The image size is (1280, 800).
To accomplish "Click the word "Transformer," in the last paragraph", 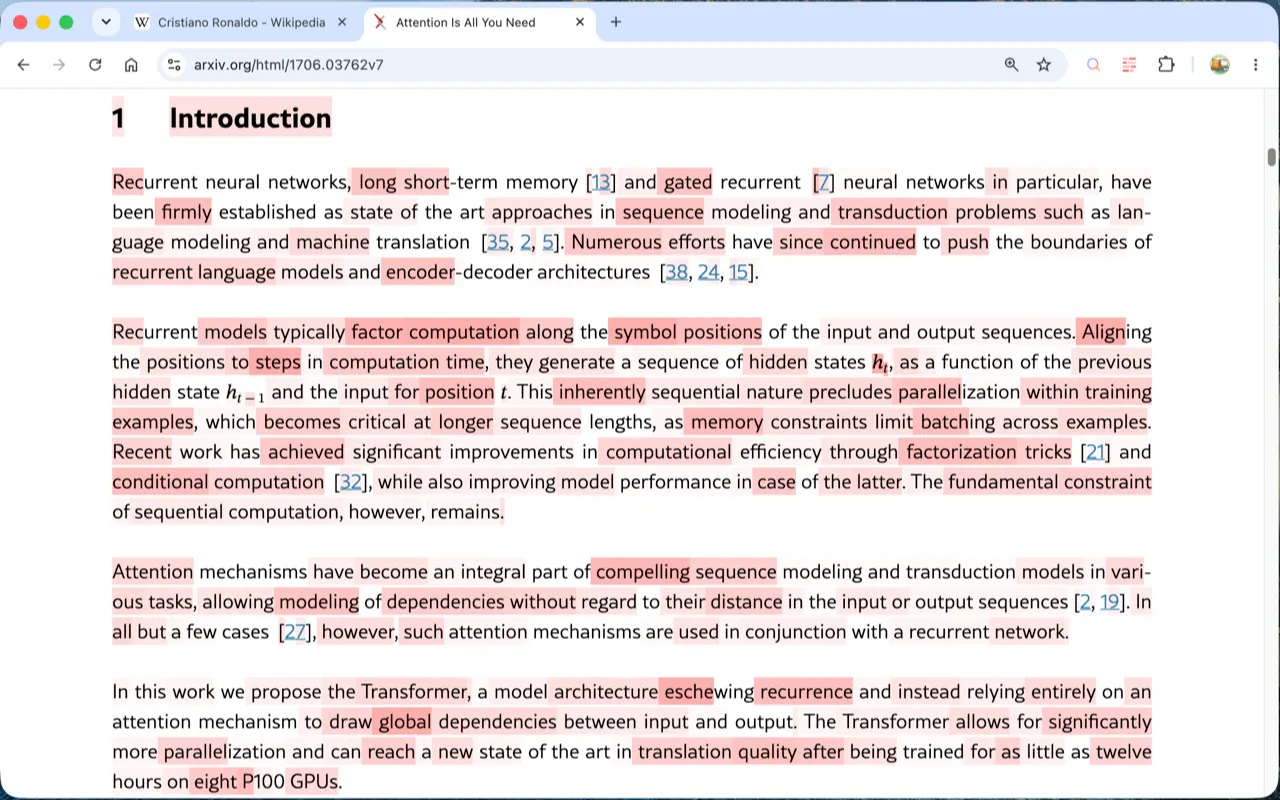I will point(415,692).
